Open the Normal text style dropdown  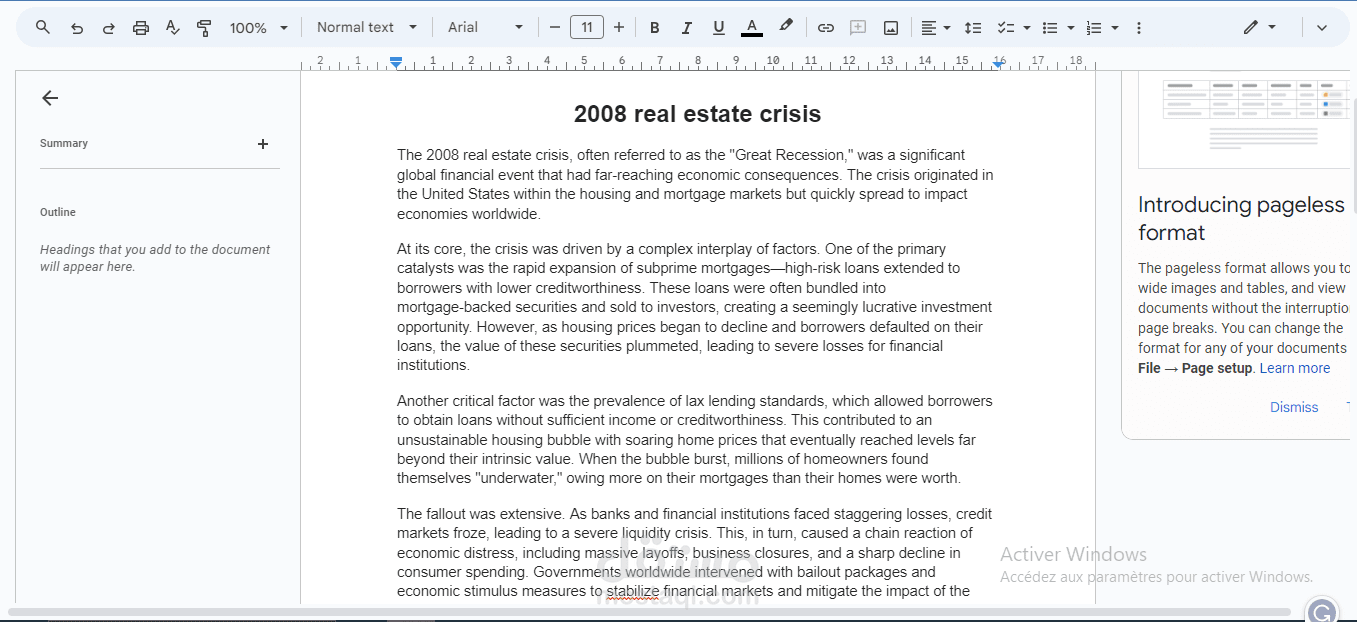(365, 27)
